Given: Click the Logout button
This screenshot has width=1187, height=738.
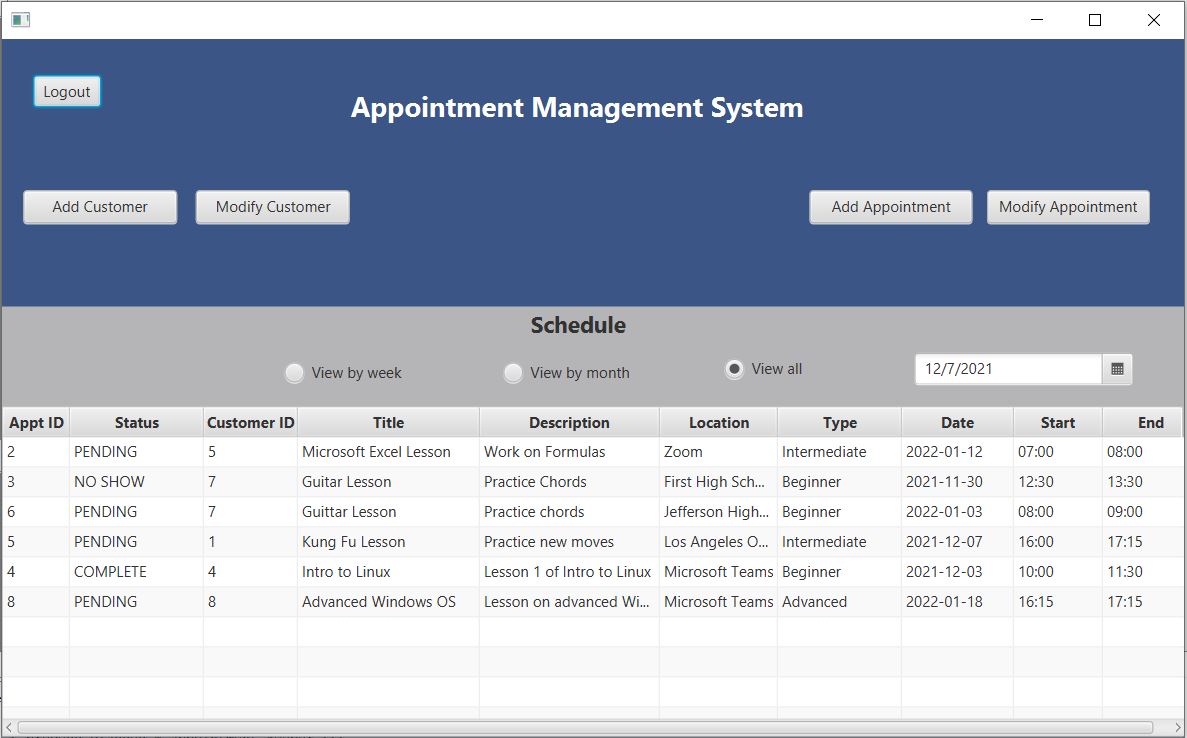Looking at the screenshot, I should coord(66,90).
